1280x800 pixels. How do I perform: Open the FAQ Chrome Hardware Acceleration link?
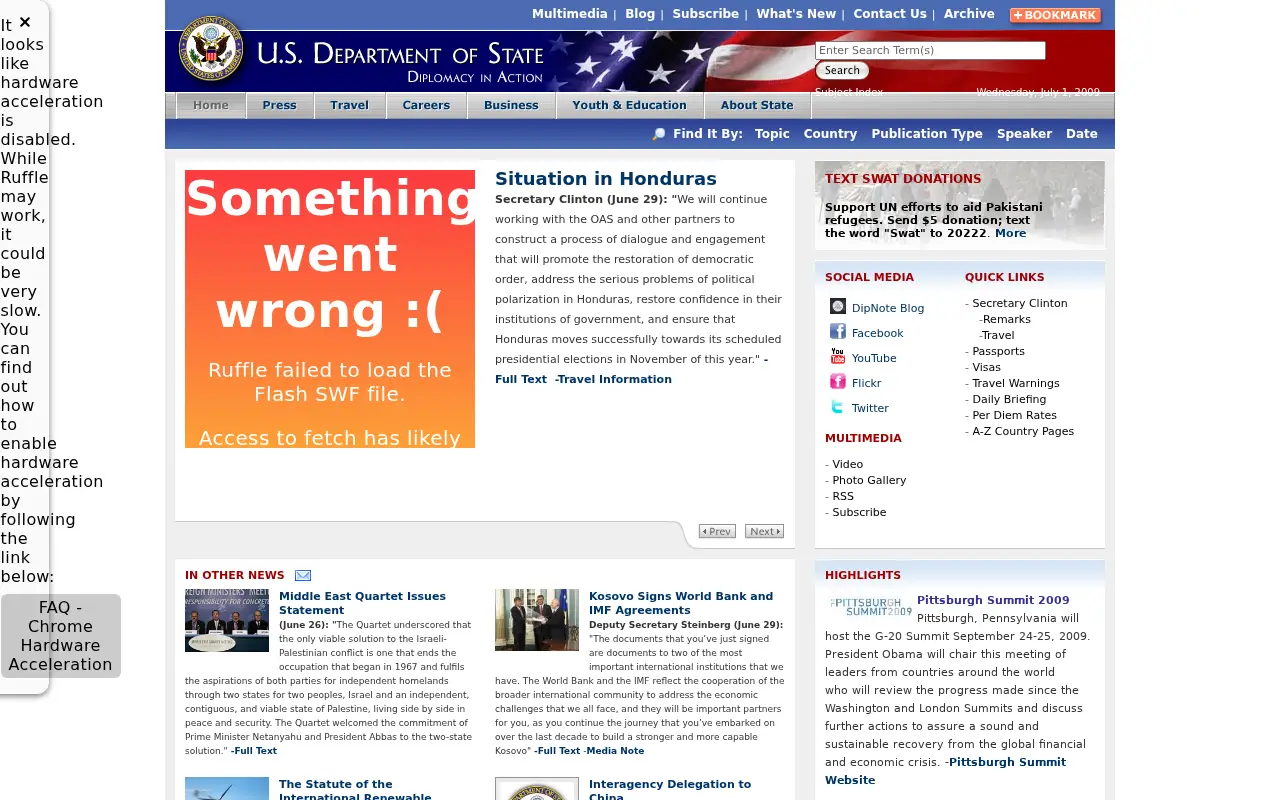coord(60,636)
